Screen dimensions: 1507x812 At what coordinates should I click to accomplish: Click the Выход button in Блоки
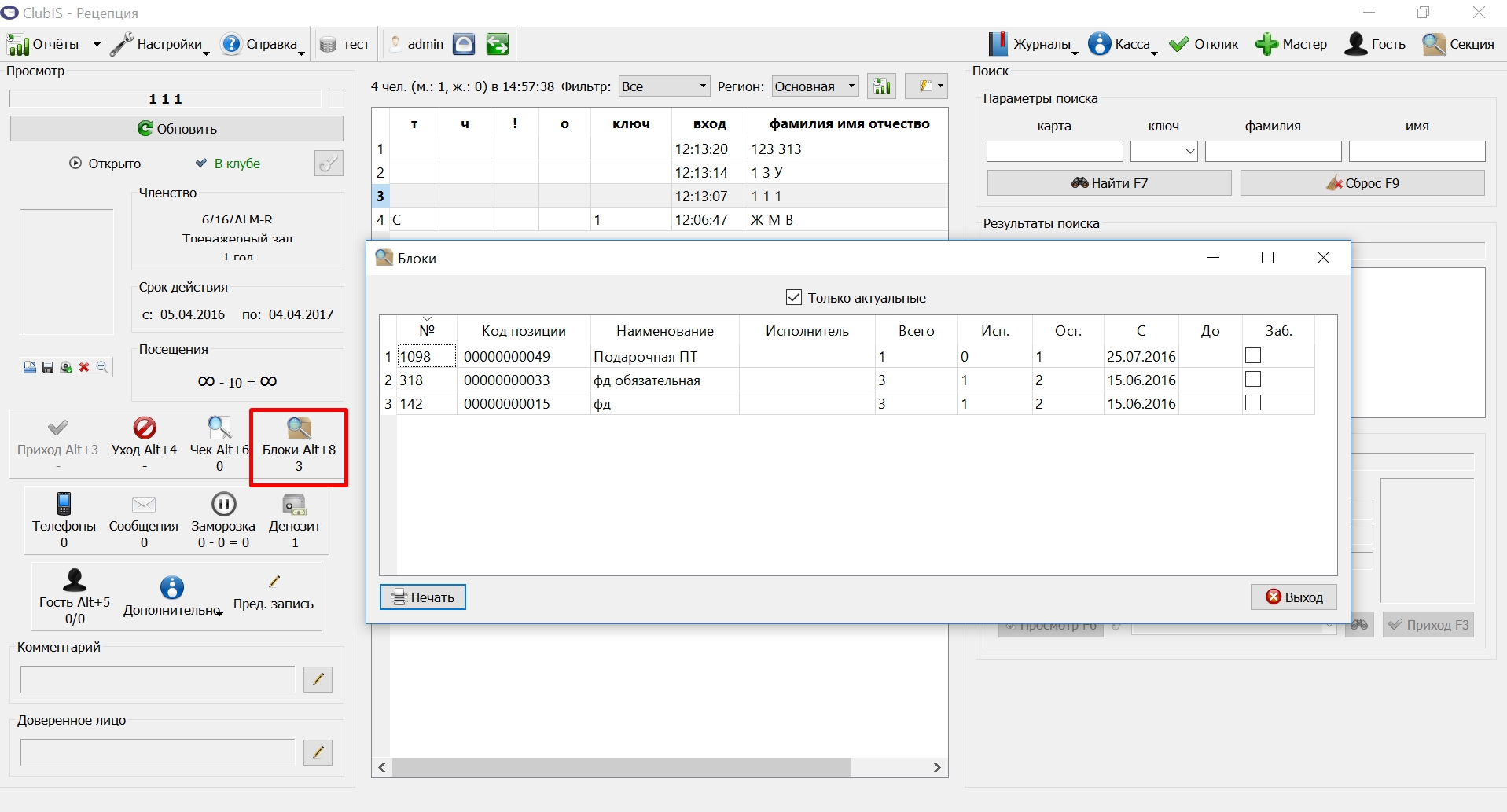[x=1294, y=597]
